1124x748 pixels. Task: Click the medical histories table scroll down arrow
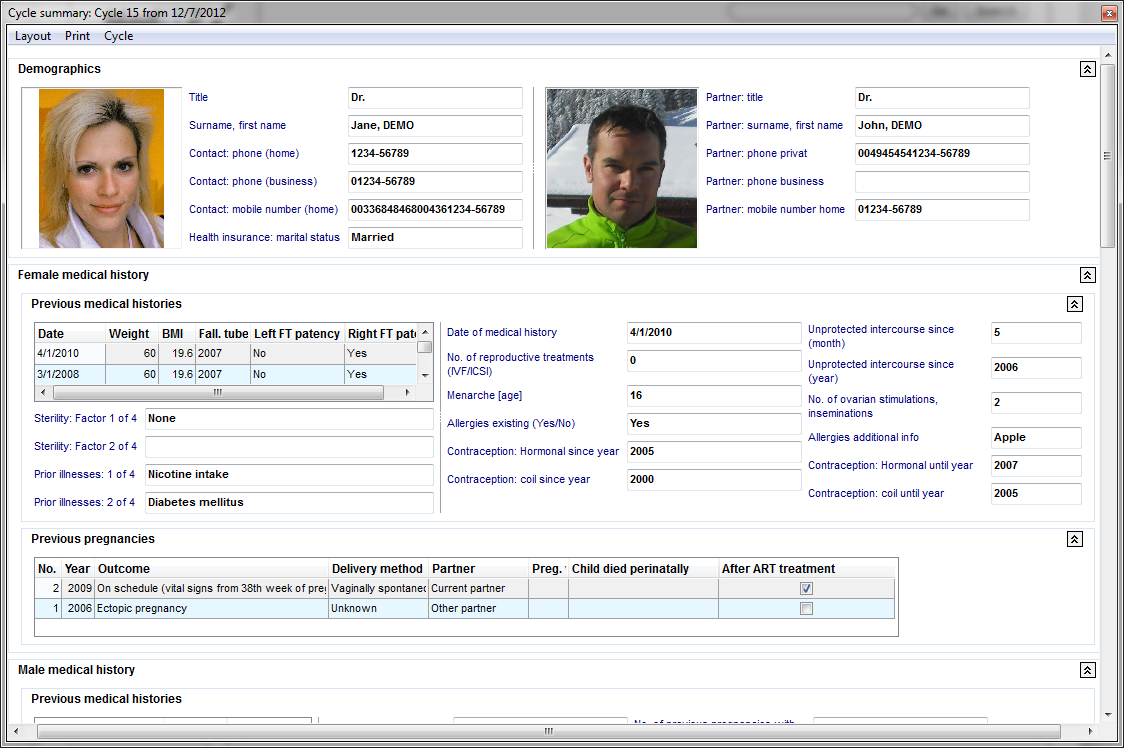click(425, 376)
